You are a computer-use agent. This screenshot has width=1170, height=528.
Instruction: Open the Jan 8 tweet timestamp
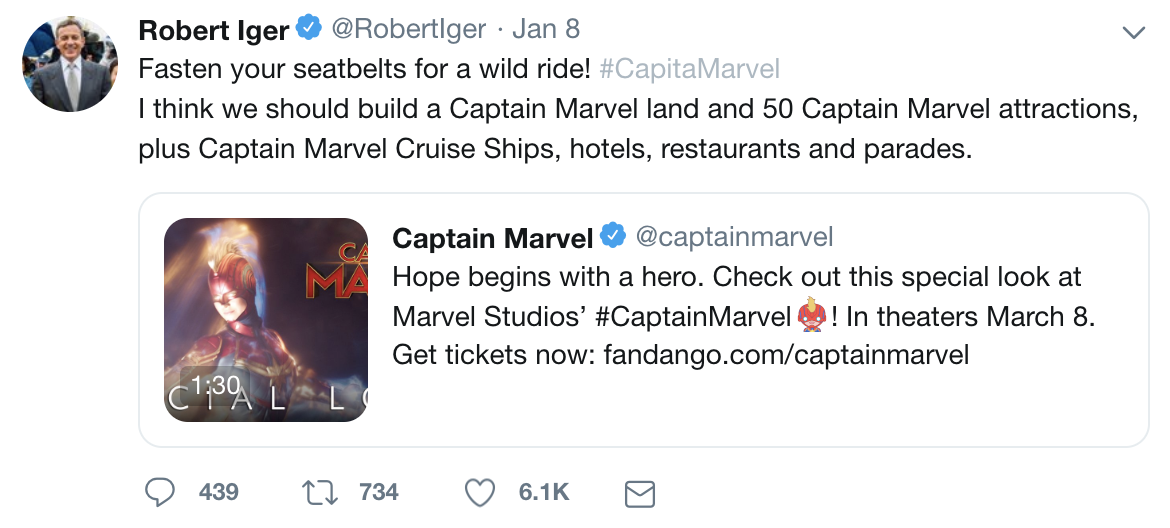546,29
